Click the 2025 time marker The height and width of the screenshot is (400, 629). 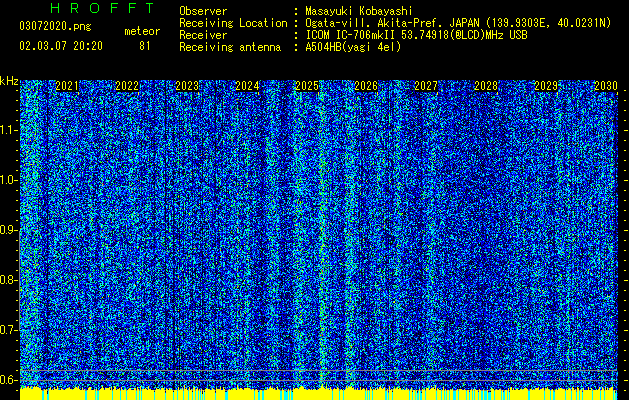[307, 86]
